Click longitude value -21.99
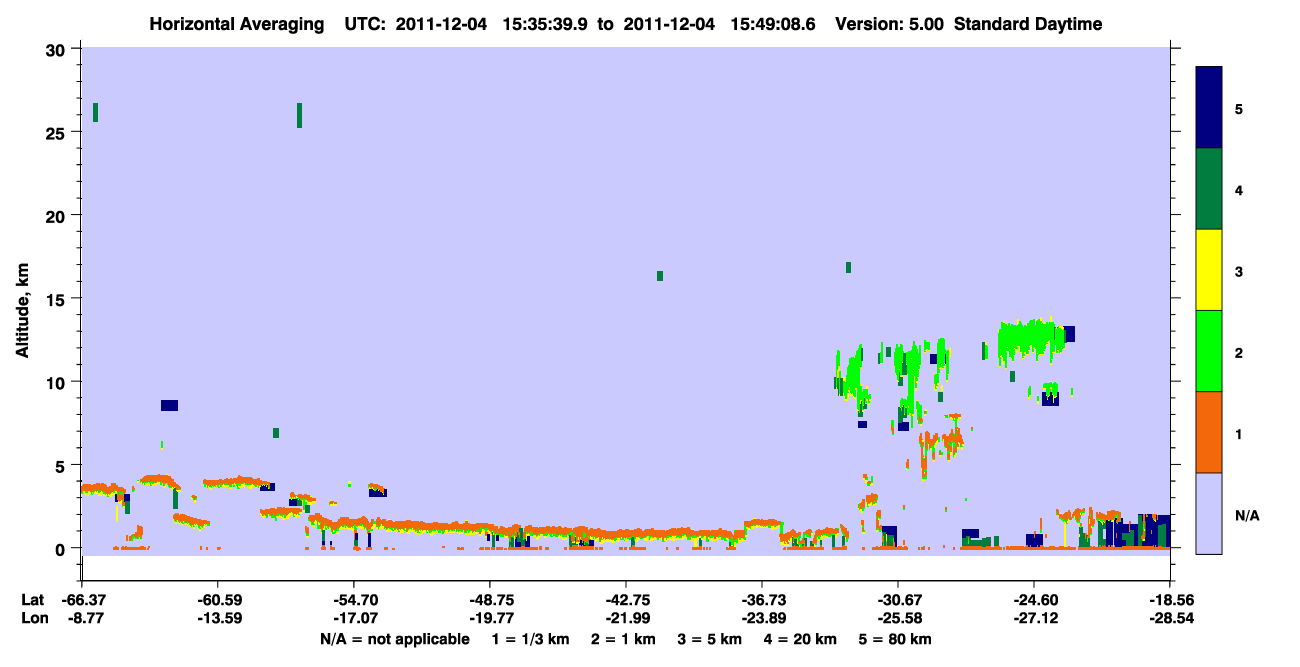The width and height of the screenshot is (1300, 667). click(626, 618)
